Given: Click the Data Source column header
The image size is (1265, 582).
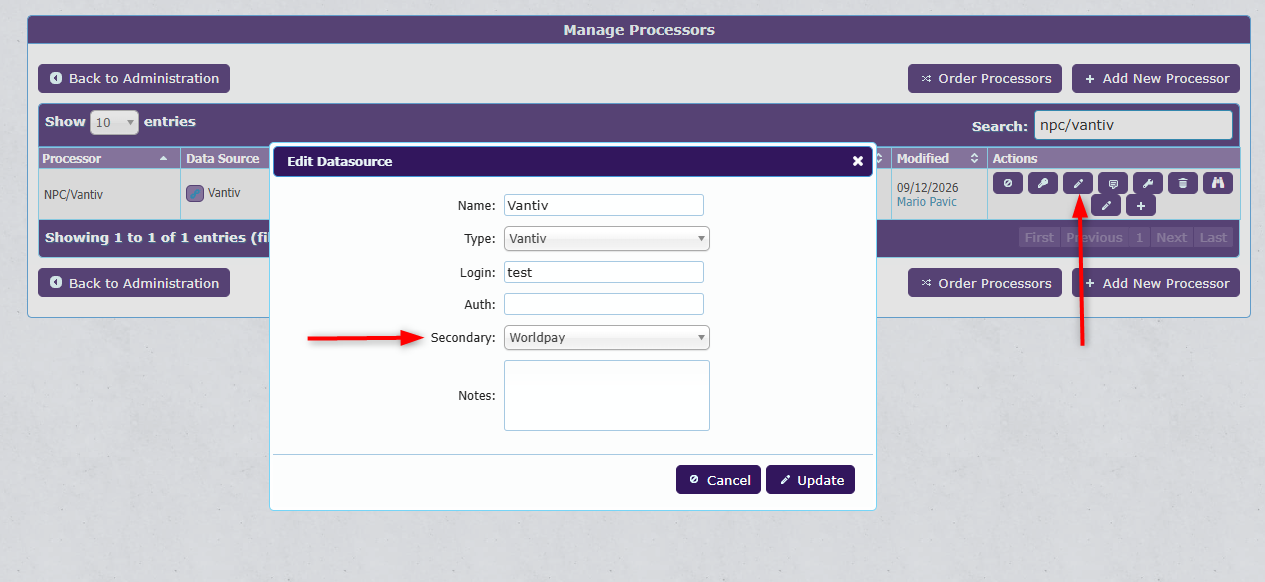Looking at the screenshot, I should [224, 158].
